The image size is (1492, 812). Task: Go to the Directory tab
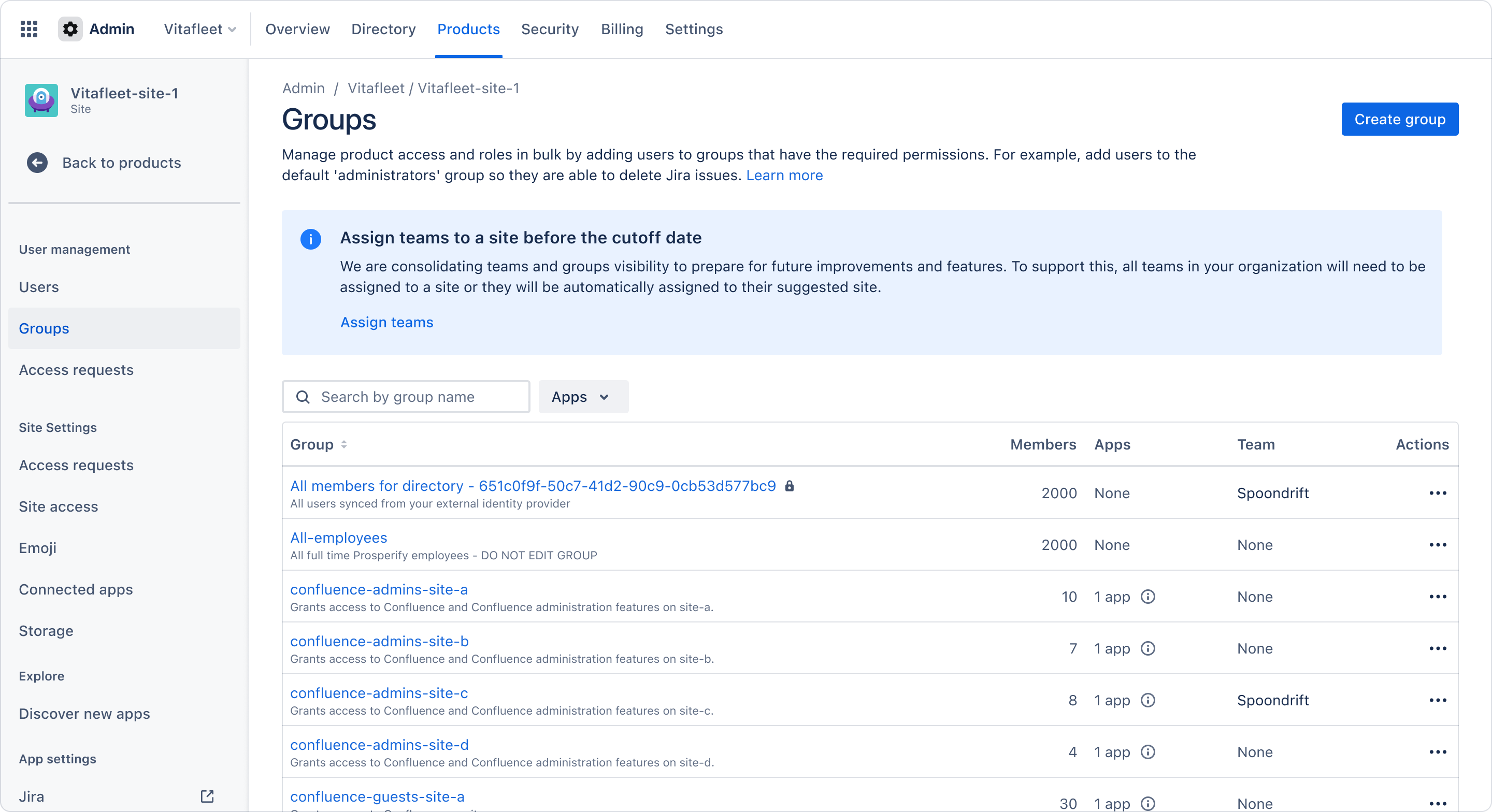pyautogui.click(x=383, y=29)
